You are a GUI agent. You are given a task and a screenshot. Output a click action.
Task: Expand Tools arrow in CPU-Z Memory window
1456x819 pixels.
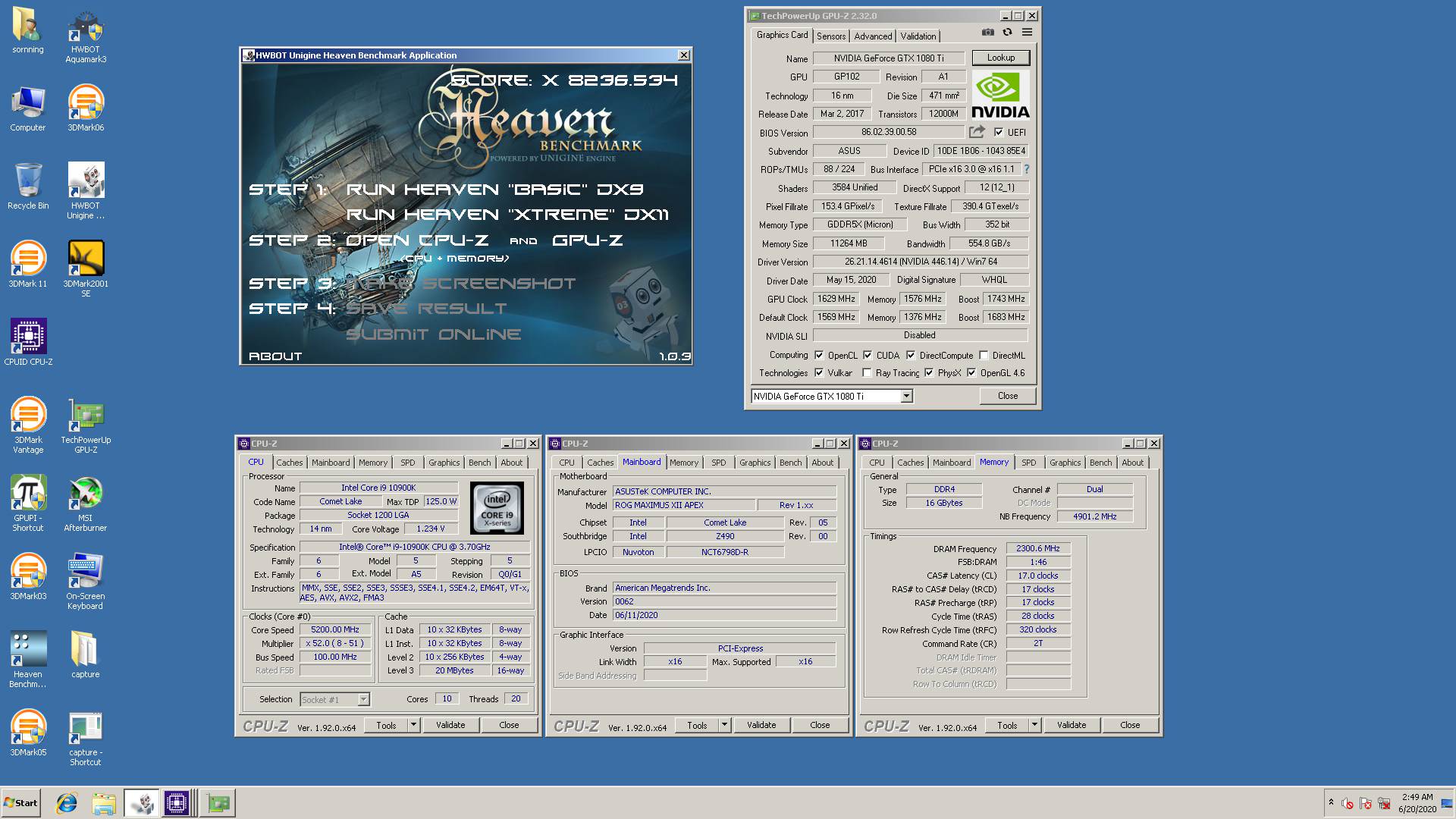(1034, 725)
